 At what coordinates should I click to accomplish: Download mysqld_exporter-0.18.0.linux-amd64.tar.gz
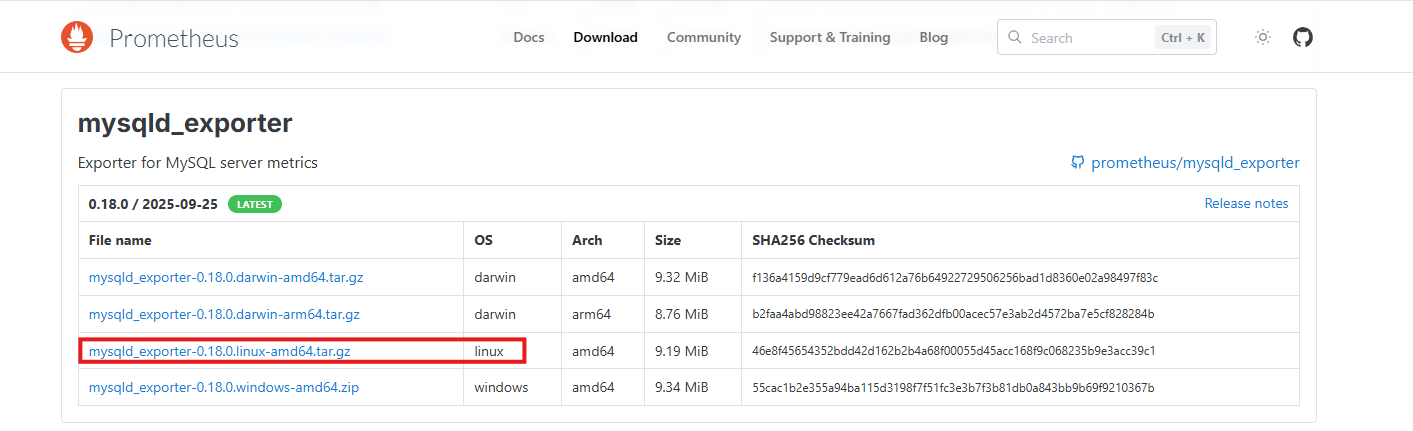pyautogui.click(x=219, y=351)
